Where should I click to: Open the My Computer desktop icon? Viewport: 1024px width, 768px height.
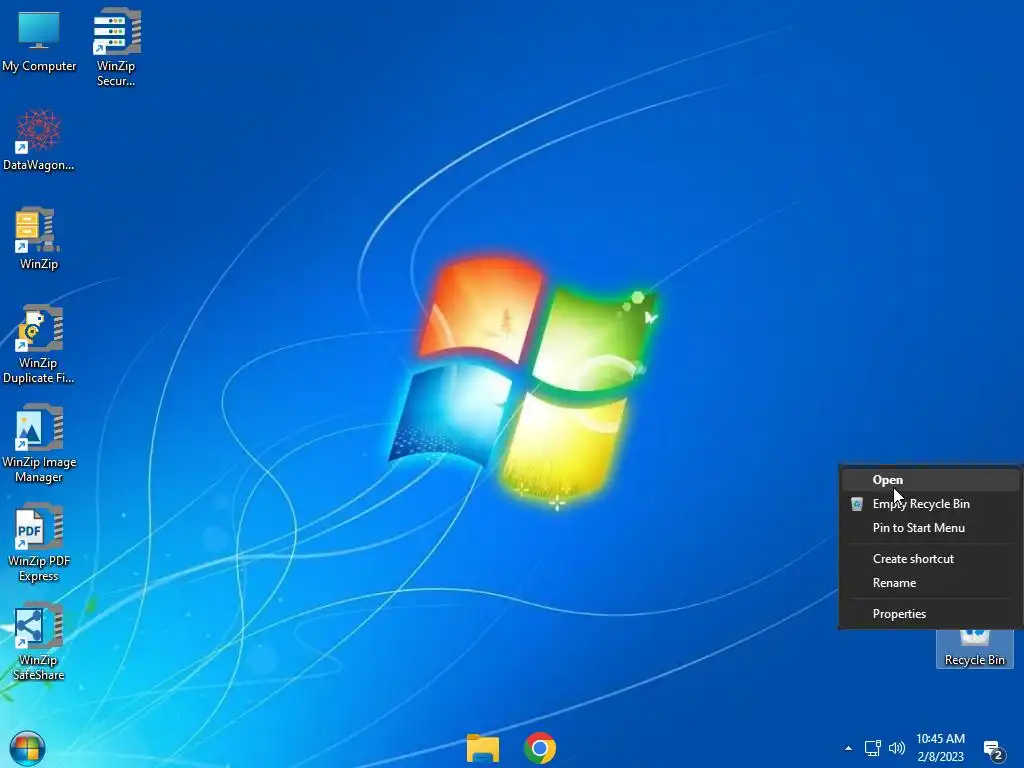[39, 40]
